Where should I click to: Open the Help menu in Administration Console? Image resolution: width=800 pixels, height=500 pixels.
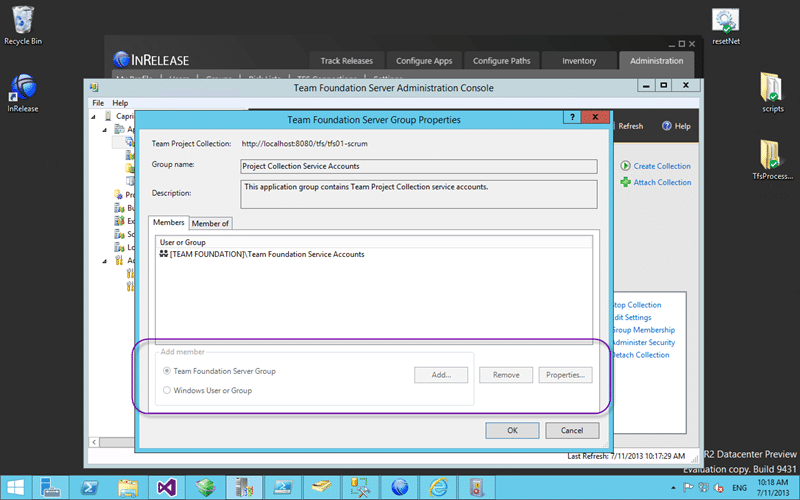point(120,103)
